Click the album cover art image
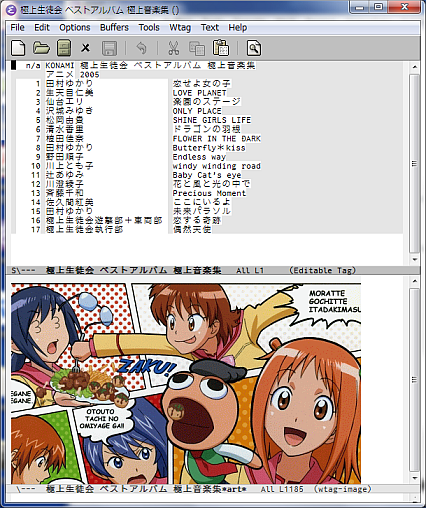The image size is (426, 508). click(186, 383)
